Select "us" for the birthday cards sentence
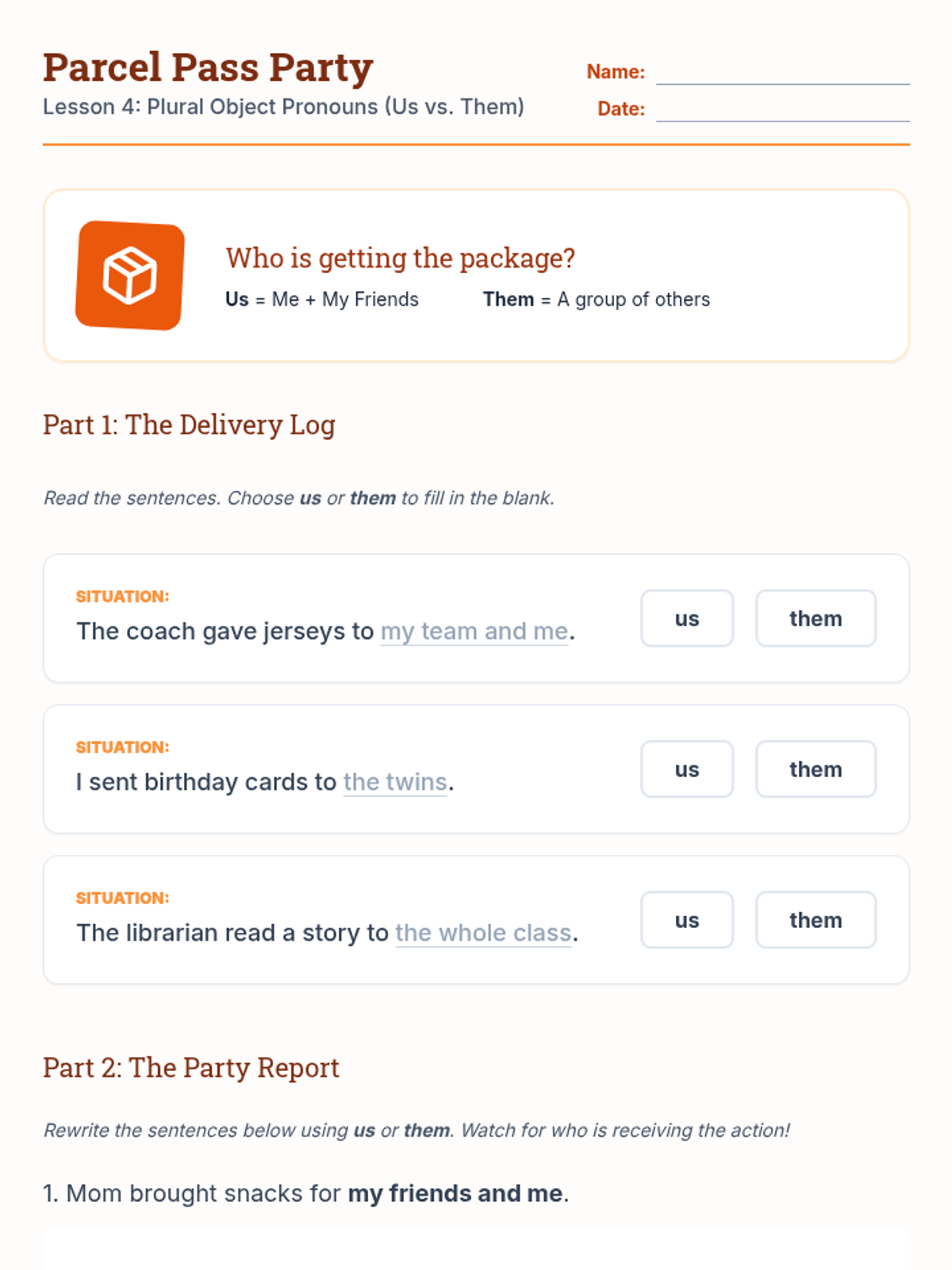This screenshot has width=952, height=1270. pyautogui.click(x=687, y=769)
